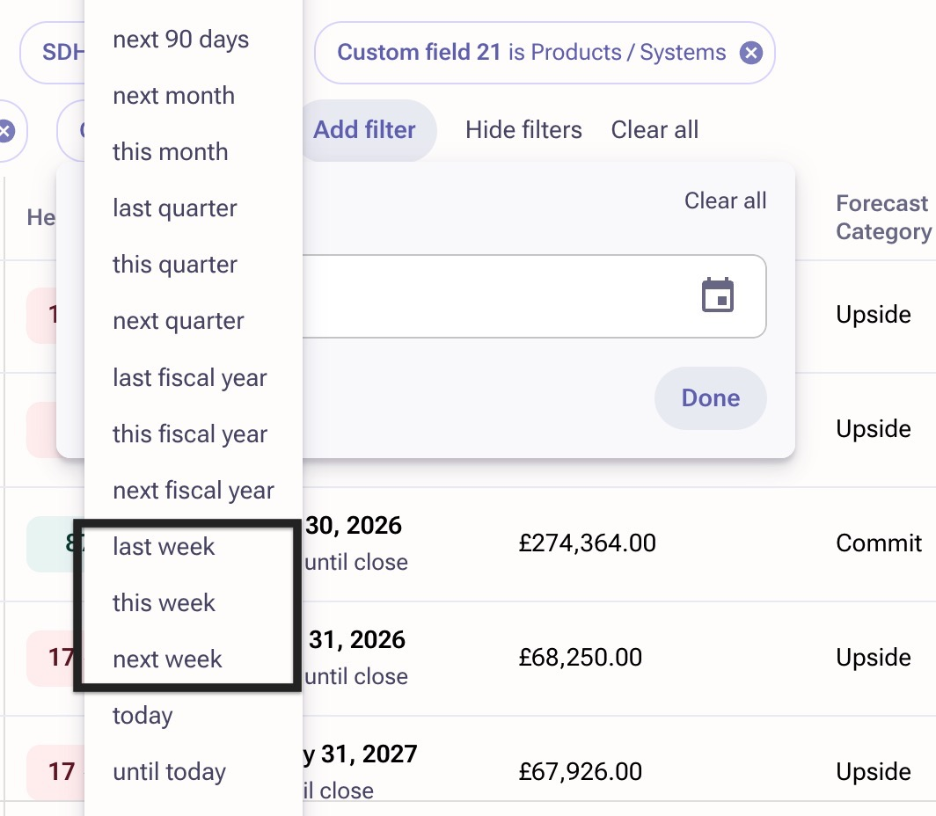
Task: Choose 'until today' option
Action: pos(169,772)
